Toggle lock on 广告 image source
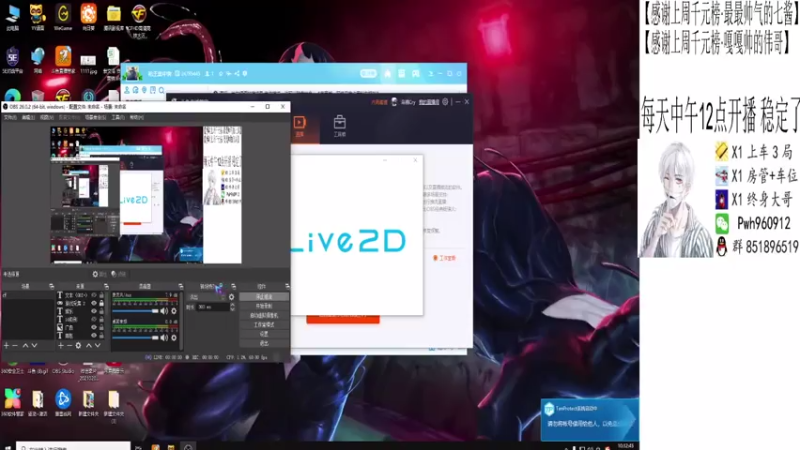Screen dimensions: 800x450 (101, 327)
